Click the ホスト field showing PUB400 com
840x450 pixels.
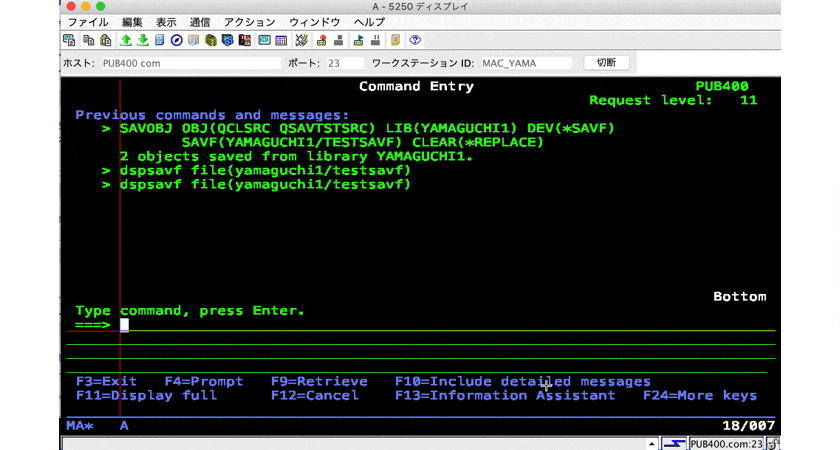point(191,63)
